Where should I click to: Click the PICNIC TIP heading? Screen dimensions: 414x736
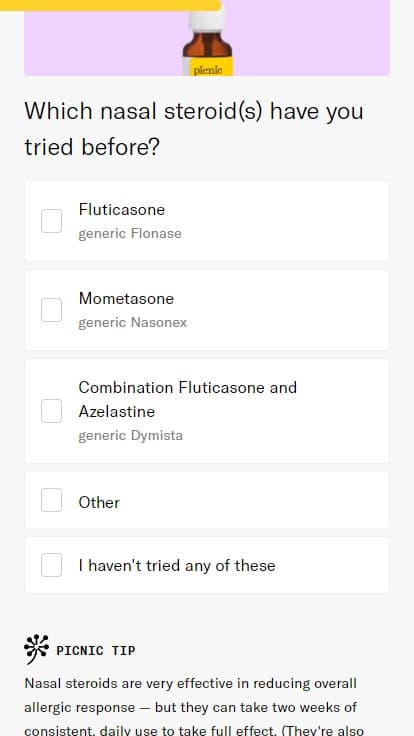[96, 650]
